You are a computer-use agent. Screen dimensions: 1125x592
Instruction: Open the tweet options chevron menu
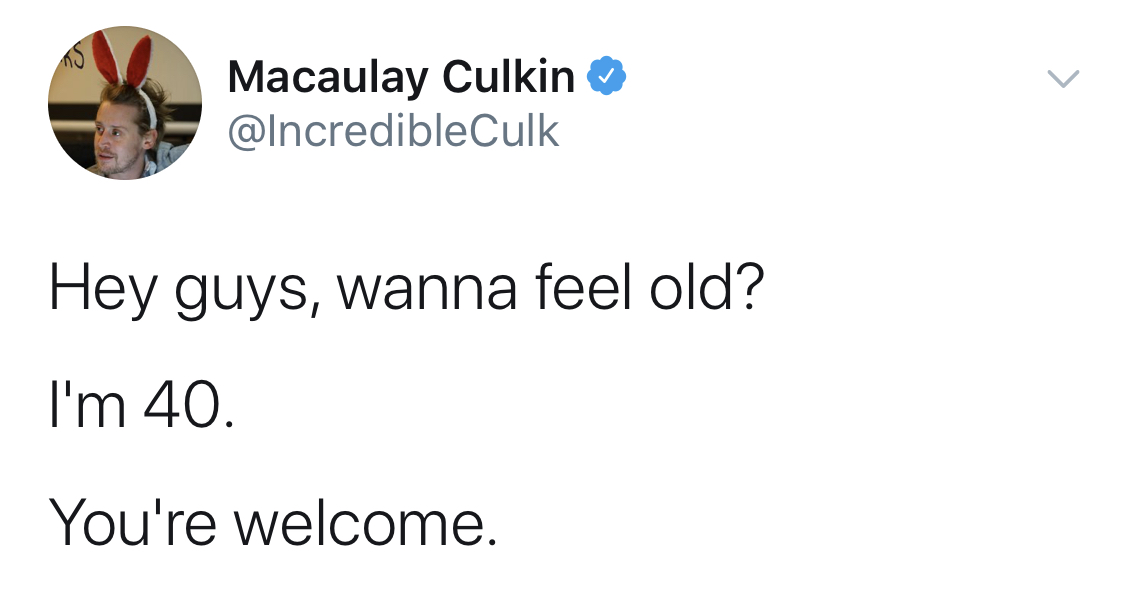click(1063, 78)
